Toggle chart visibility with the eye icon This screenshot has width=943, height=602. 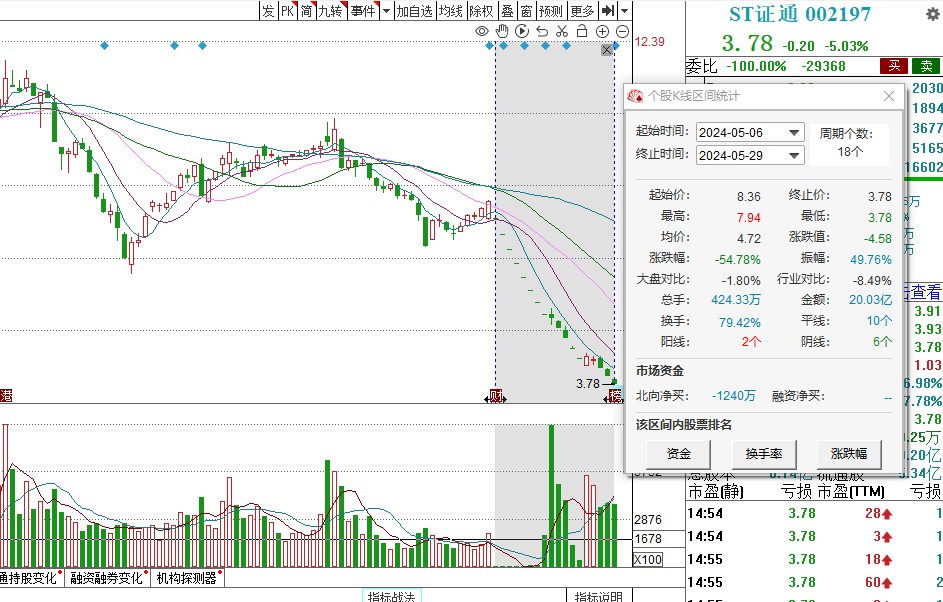pos(482,31)
